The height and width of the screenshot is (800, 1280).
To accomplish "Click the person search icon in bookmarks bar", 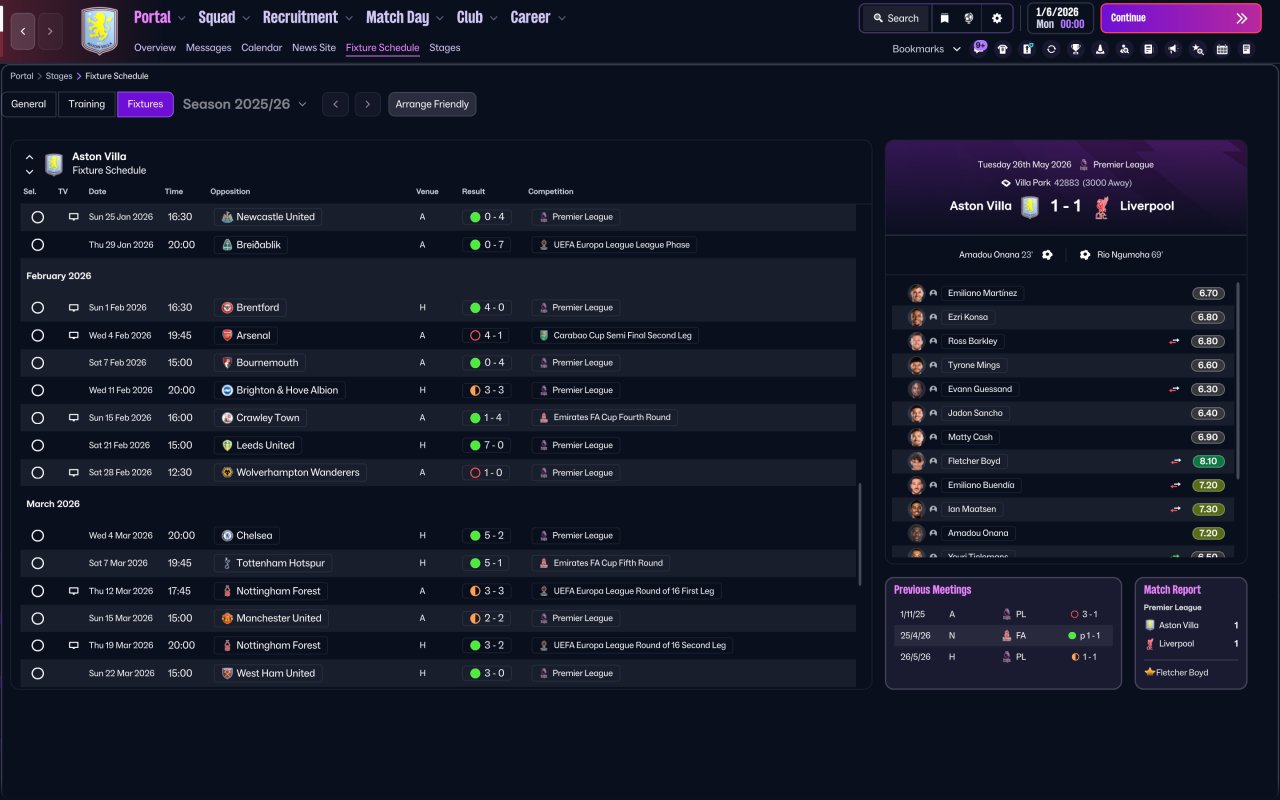I will [1124, 49].
